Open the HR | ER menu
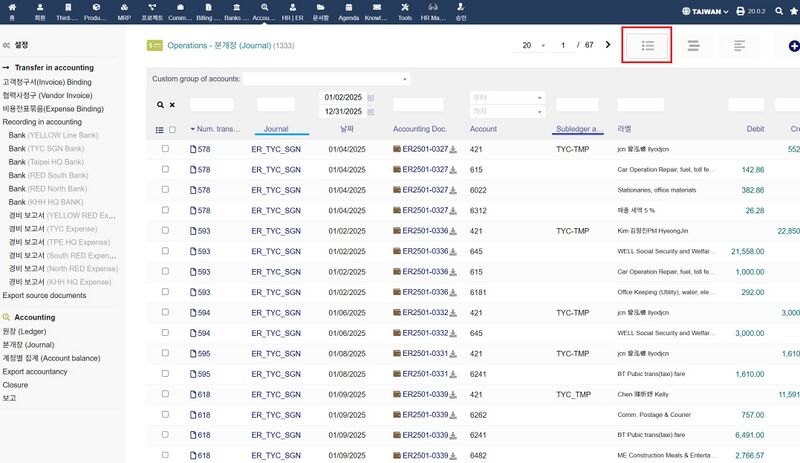Screen dimensions: 800x463 click(292, 11)
